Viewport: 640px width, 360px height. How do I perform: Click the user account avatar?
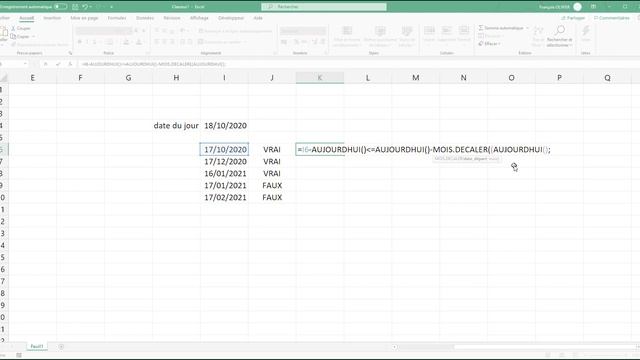click(x=577, y=7)
